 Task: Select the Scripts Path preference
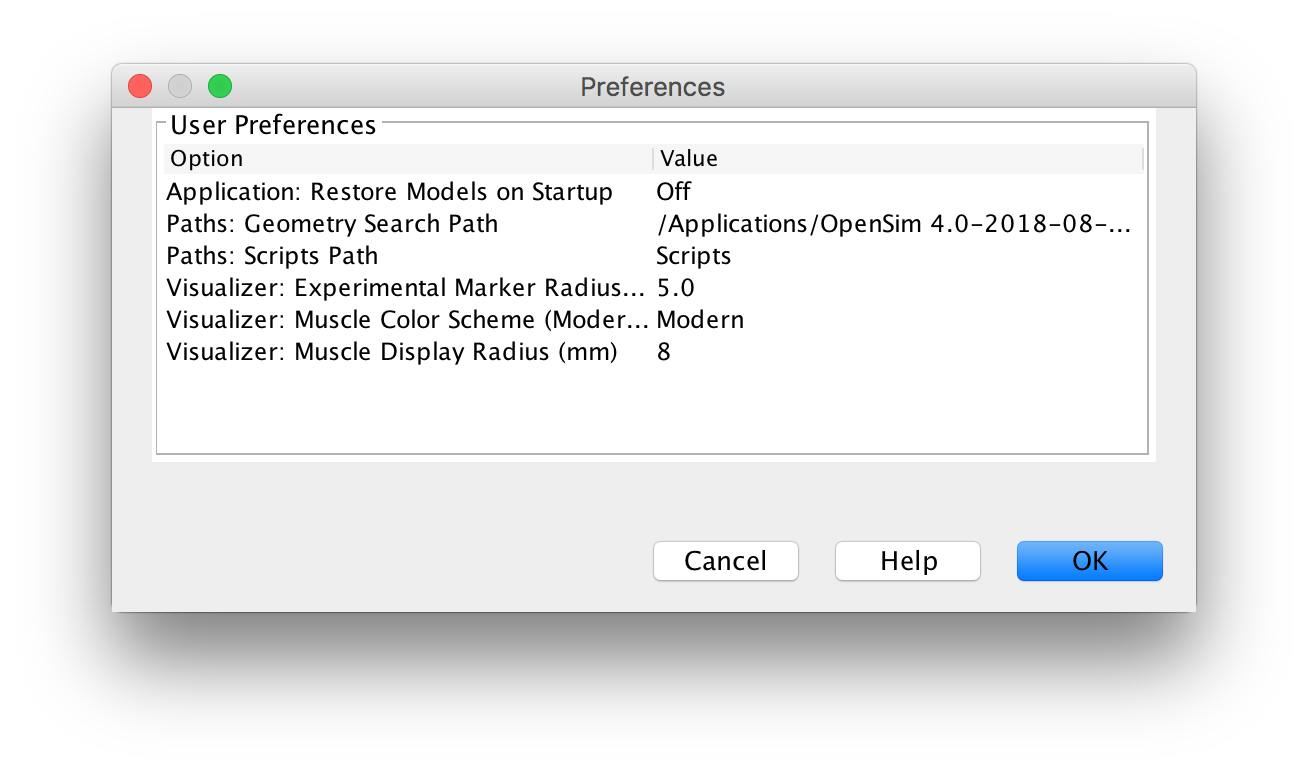coord(272,255)
